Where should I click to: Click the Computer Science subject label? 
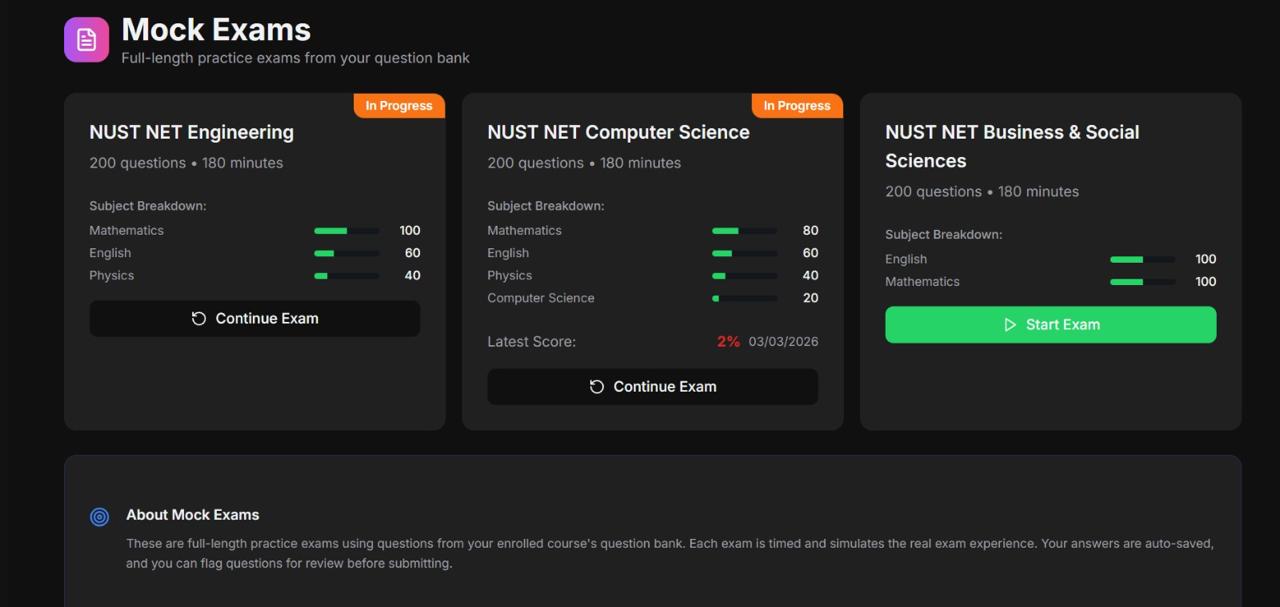[541, 298]
